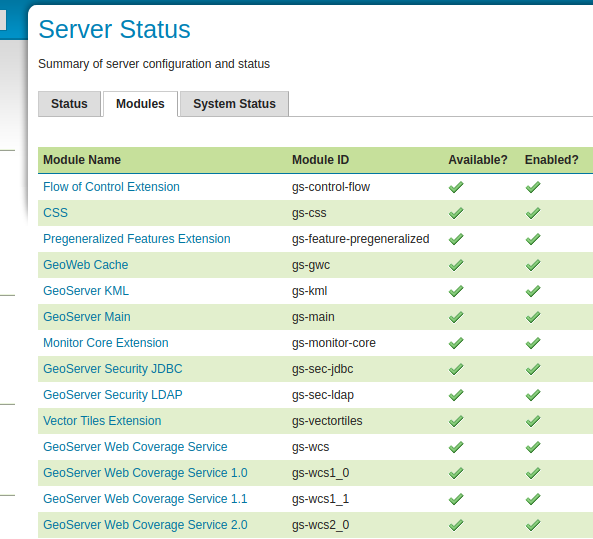The image size is (593, 539).
Task: Click Available checkmark for gs-control-flow
Action: tap(456, 187)
